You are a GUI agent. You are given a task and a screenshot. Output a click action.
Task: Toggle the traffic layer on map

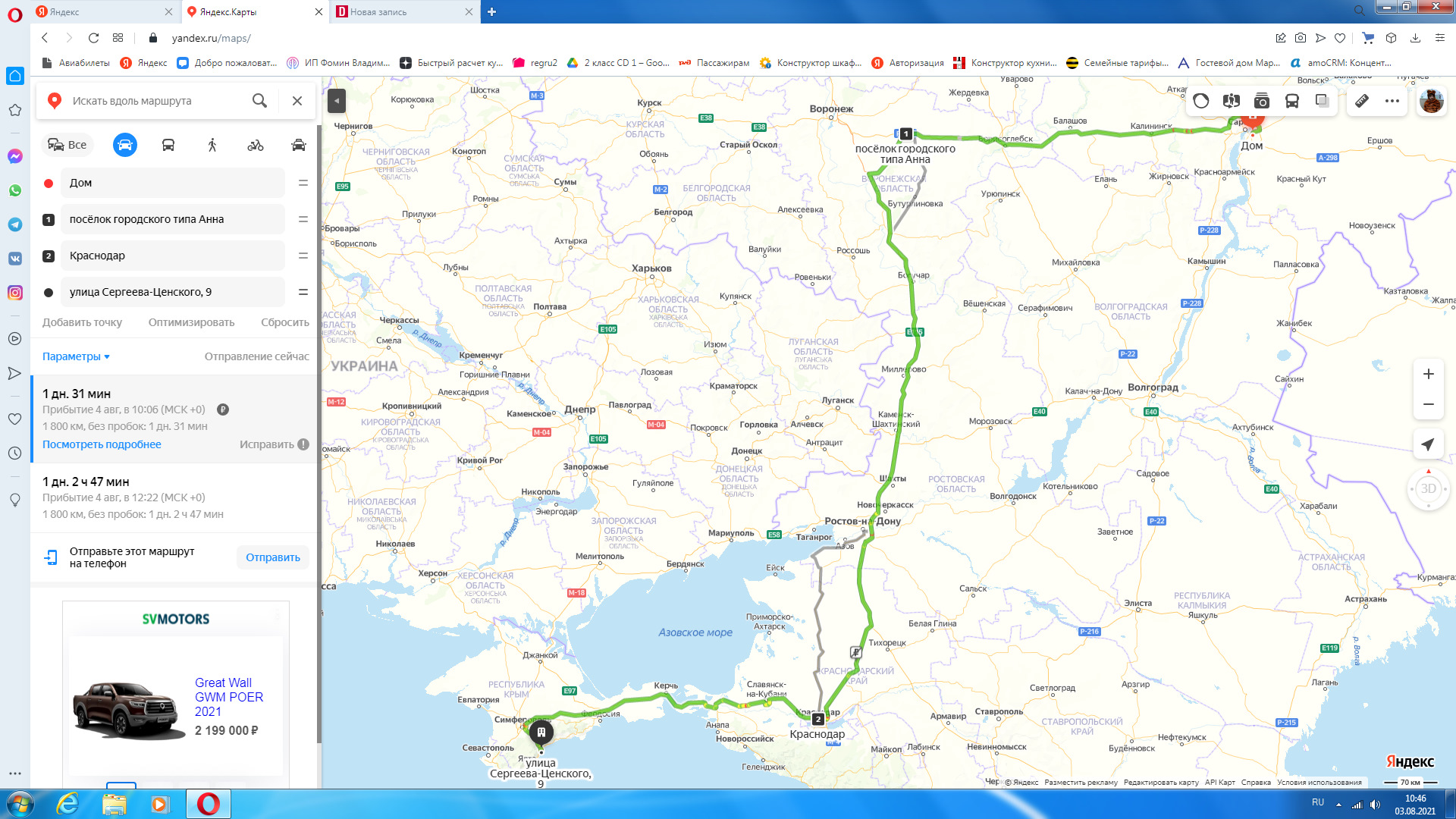pyautogui.click(x=1201, y=101)
